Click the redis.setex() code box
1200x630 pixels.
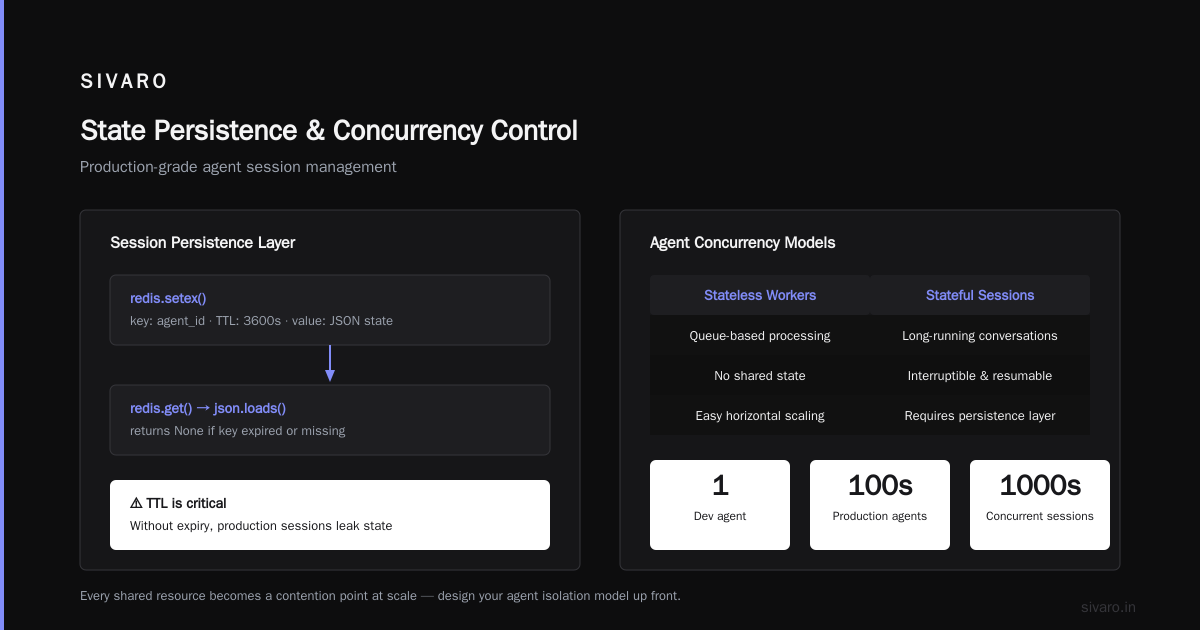330,310
